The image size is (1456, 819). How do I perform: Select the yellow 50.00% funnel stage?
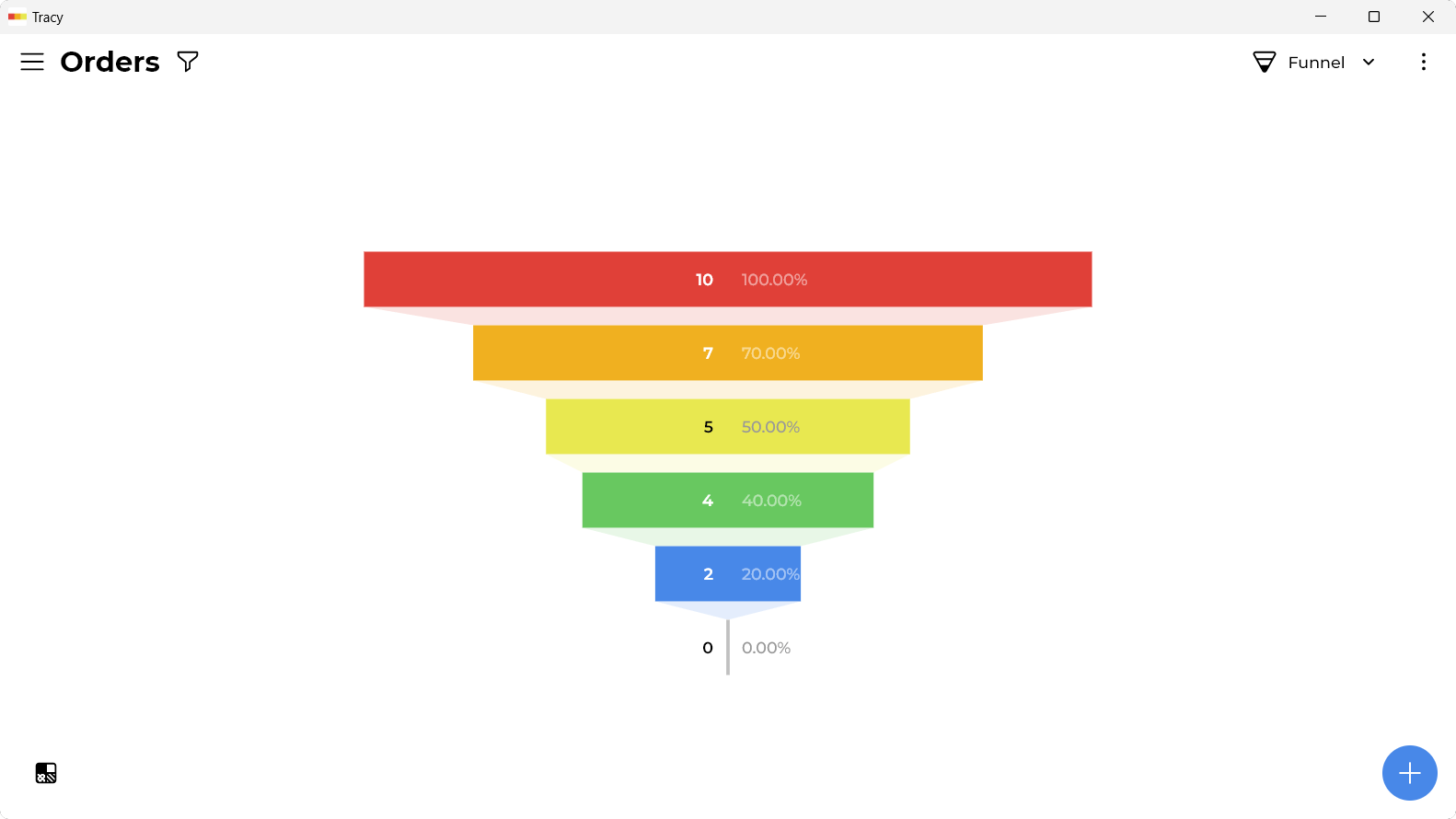[728, 426]
